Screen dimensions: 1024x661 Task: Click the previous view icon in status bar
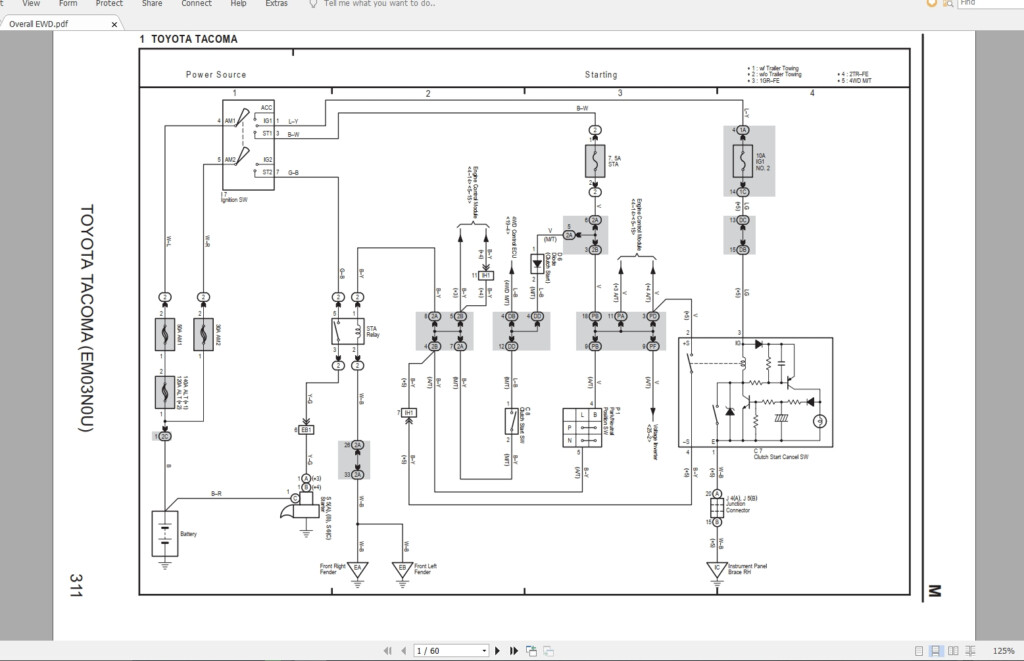point(532,651)
